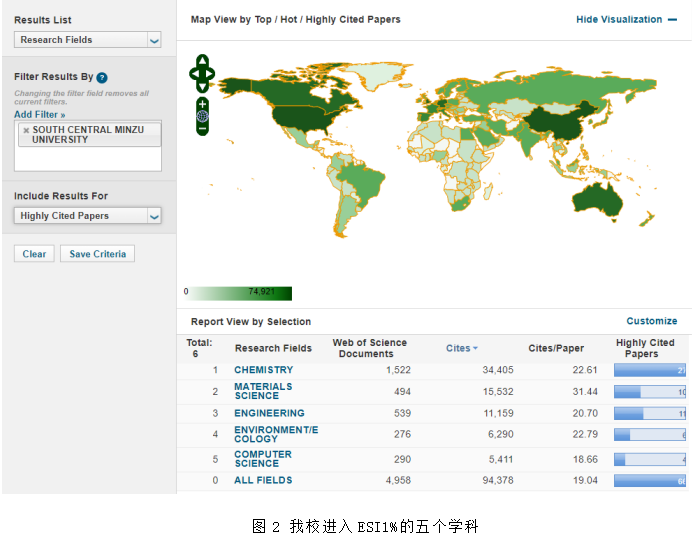The height and width of the screenshot is (536, 692).
Task: Click the Highly Cited Papers column header
Action: click(x=645, y=348)
